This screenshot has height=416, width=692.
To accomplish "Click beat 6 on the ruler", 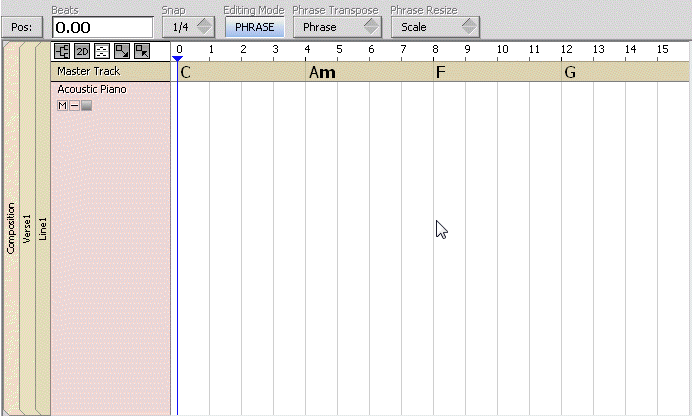I will [371, 49].
